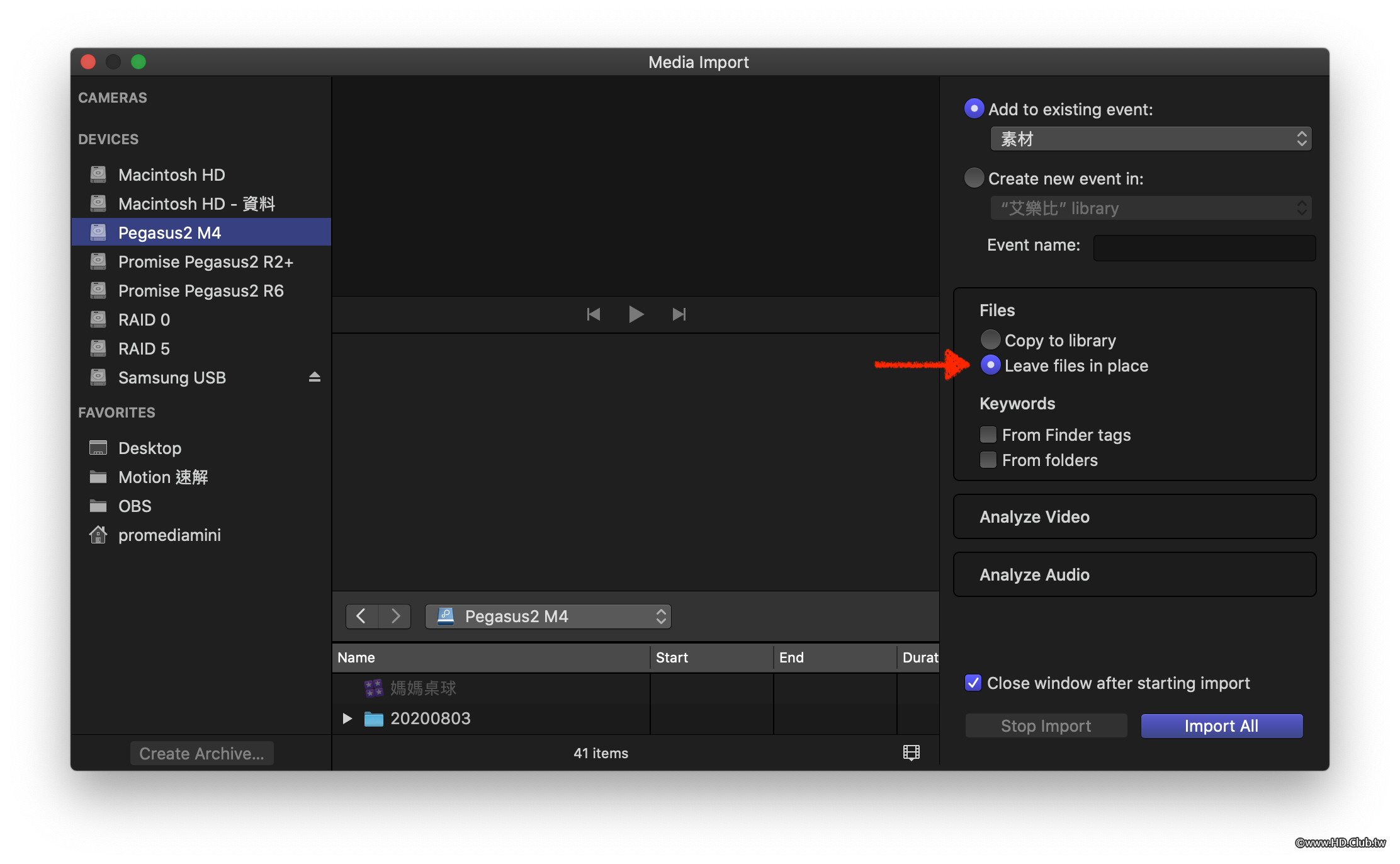Viewport: 1400px width, 864px height.
Task: Select the 20200803 folder row
Action: point(636,719)
